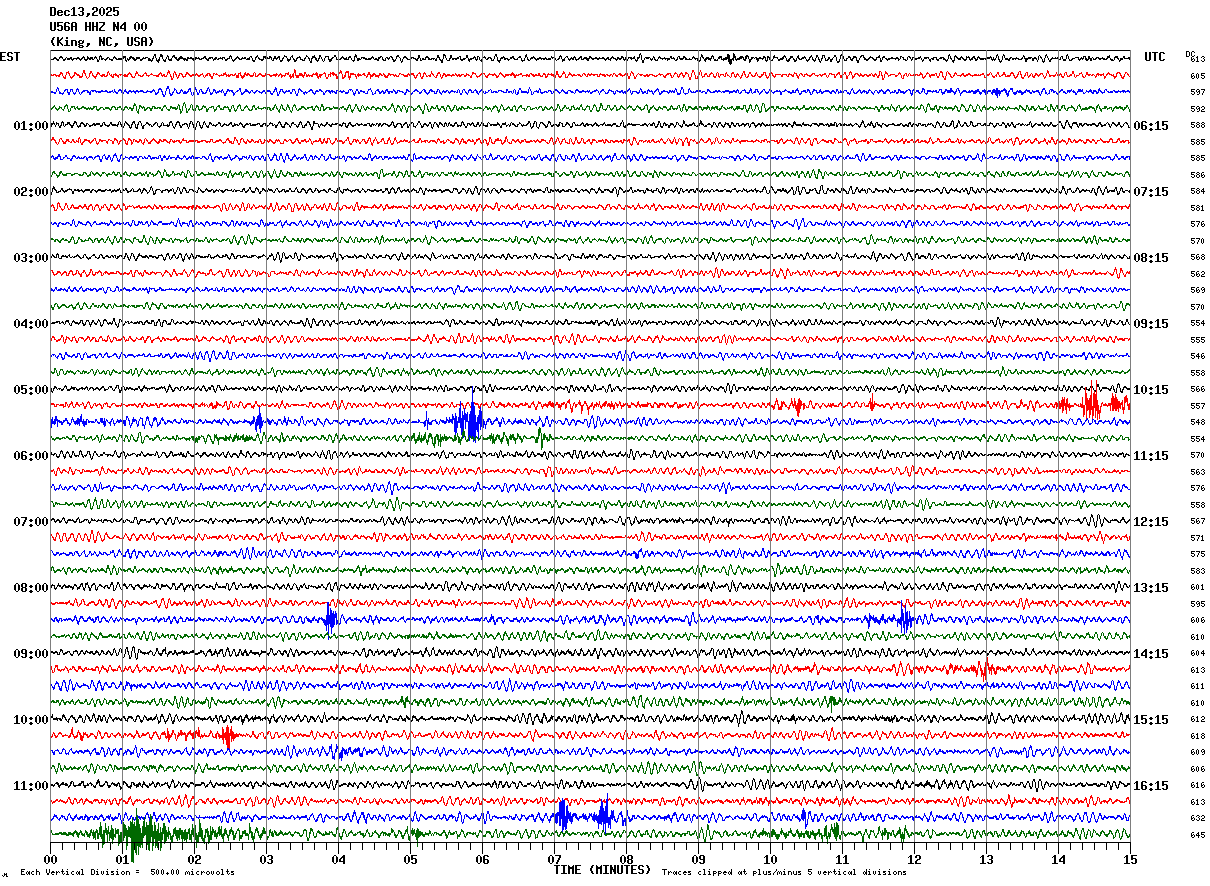Click the DC offset value 583

[x=1197, y=571]
